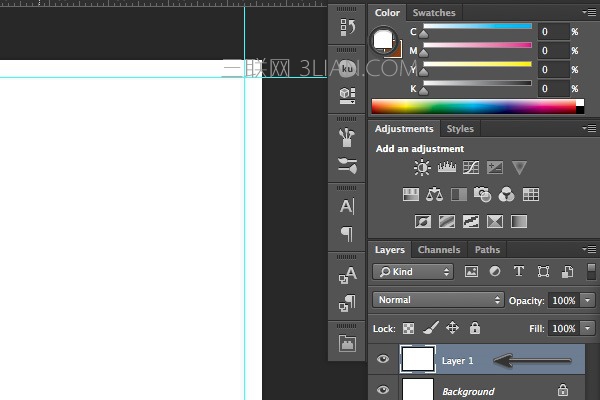Image resolution: width=600 pixels, height=400 pixels.
Task: Add a Hue/Saturation adjustment
Action: 411,194
